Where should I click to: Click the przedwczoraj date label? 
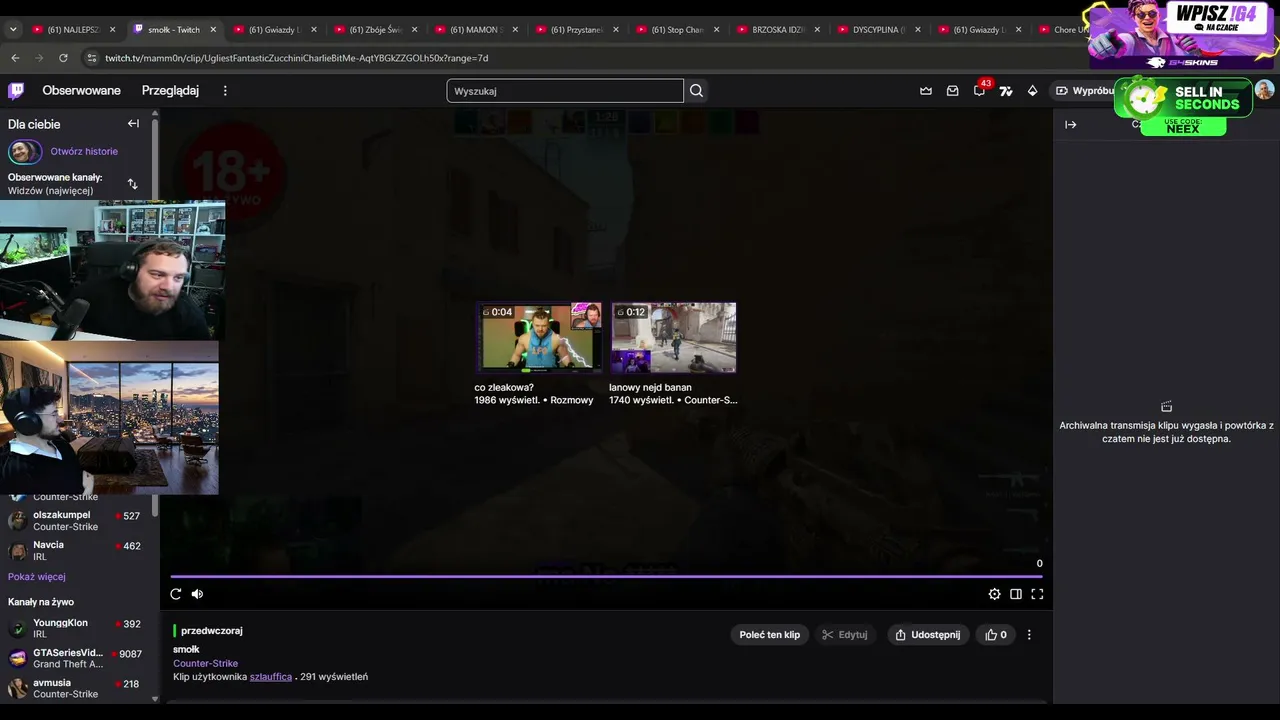point(212,631)
